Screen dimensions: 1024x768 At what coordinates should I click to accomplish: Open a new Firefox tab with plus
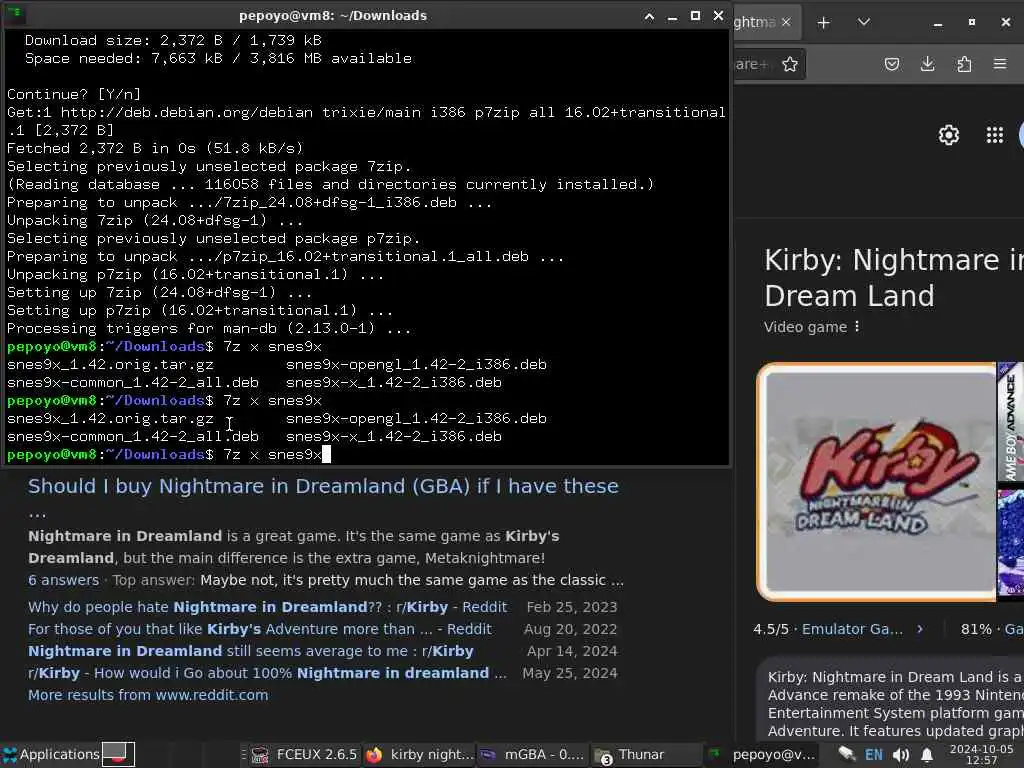click(x=824, y=23)
